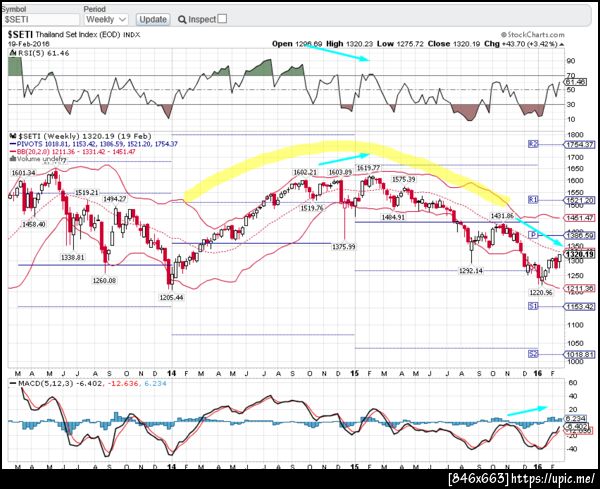The height and width of the screenshot is (489, 600).
Task: Open the Period dropdown set to Weekly
Action: [106, 19]
